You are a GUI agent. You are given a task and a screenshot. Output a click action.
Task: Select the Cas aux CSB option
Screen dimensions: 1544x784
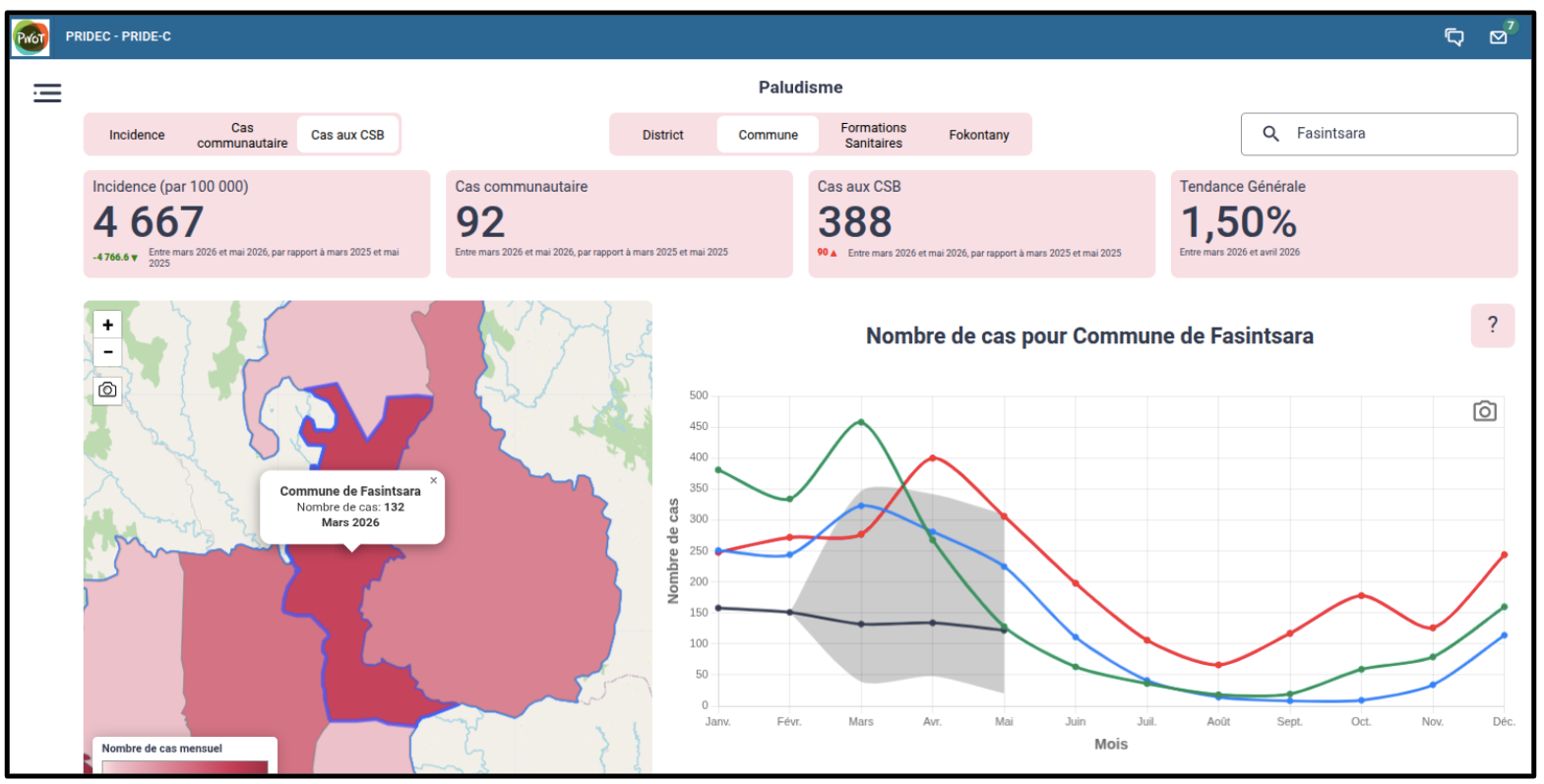coord(347,135)
